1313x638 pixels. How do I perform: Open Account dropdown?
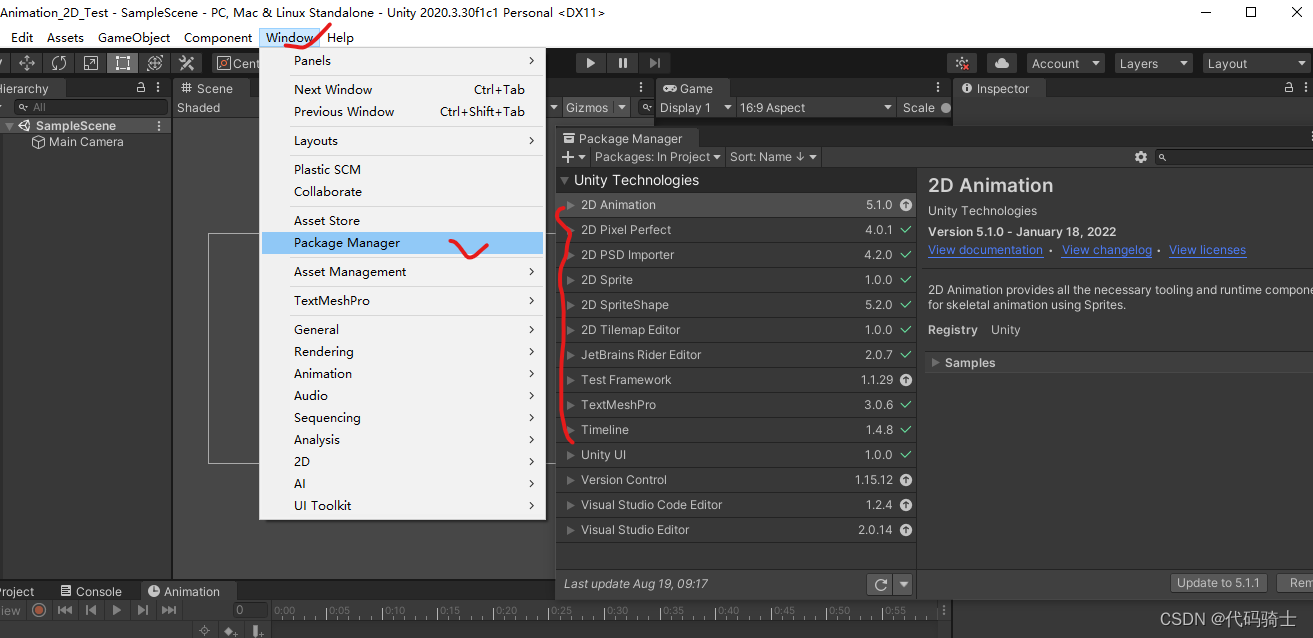[x=1065, y=63]
